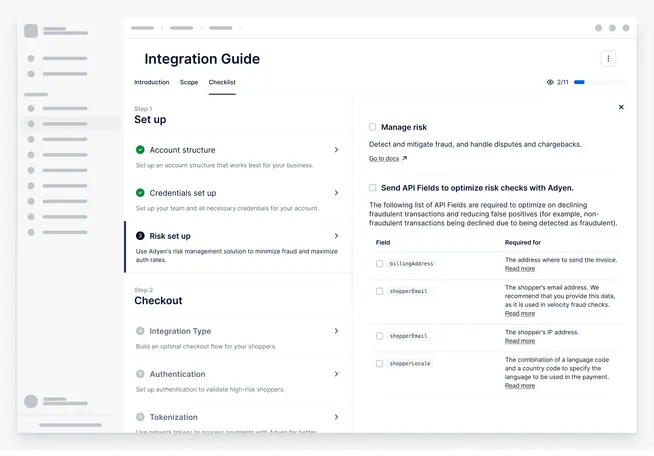Check the Send API Fields checkbox

[372, 188]
